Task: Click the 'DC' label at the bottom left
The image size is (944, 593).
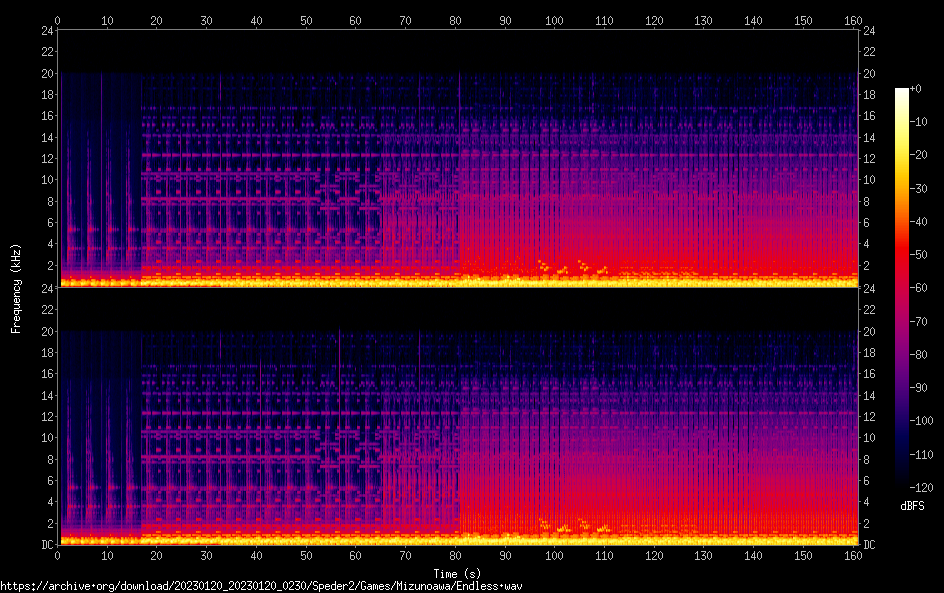Action: pyautogui.click(x=46, y=545)
